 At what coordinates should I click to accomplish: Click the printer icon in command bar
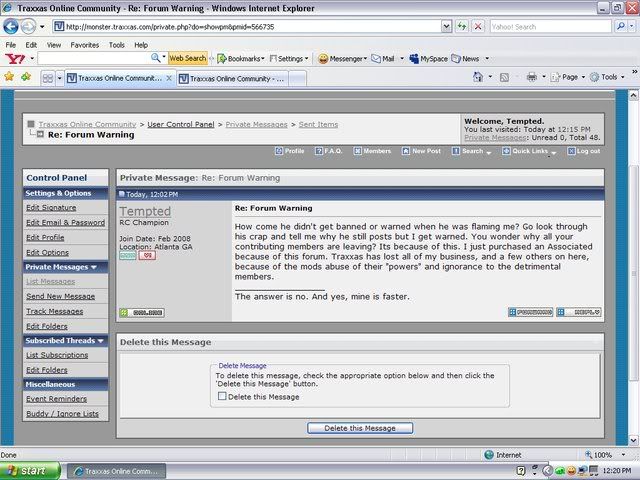[531, 77]
